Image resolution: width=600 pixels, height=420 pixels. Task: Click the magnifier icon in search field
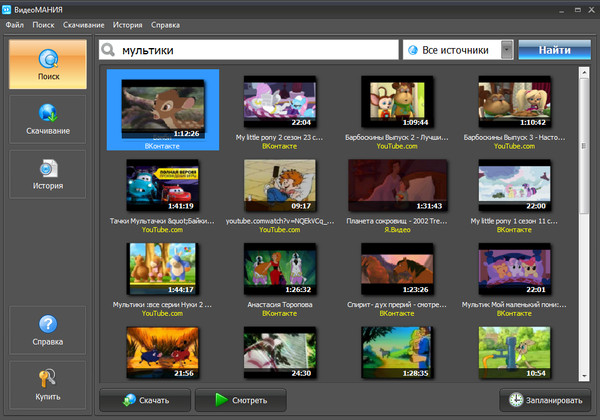[108, 50]
